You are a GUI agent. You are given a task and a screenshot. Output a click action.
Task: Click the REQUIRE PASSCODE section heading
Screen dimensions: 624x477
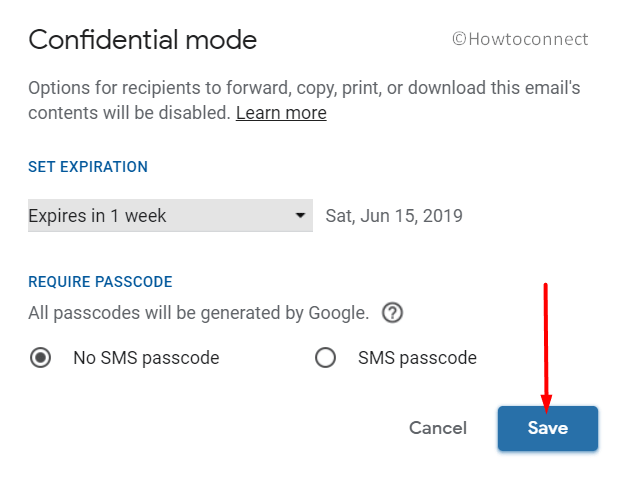pos(100,282)
